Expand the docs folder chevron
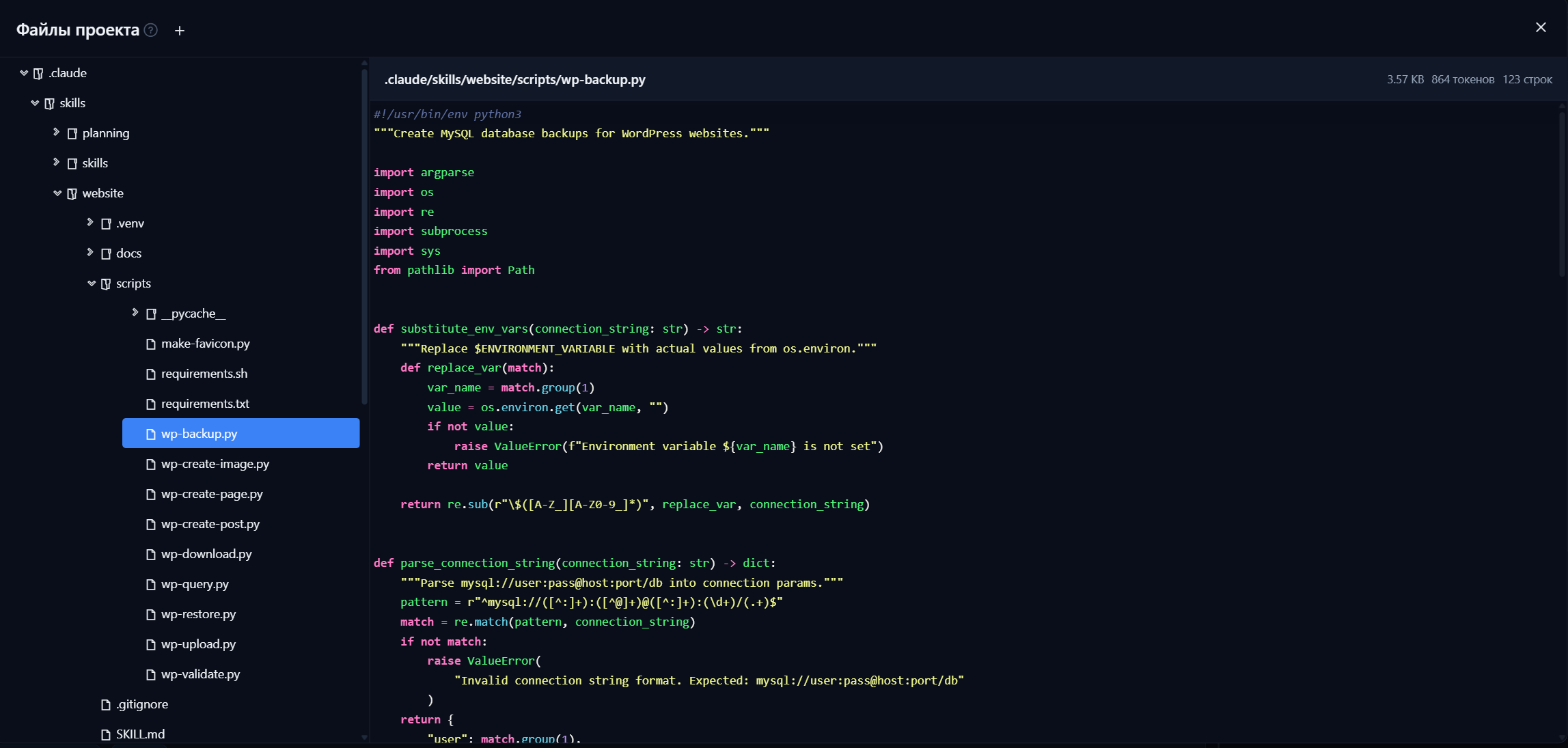 (x=90, y=252)
